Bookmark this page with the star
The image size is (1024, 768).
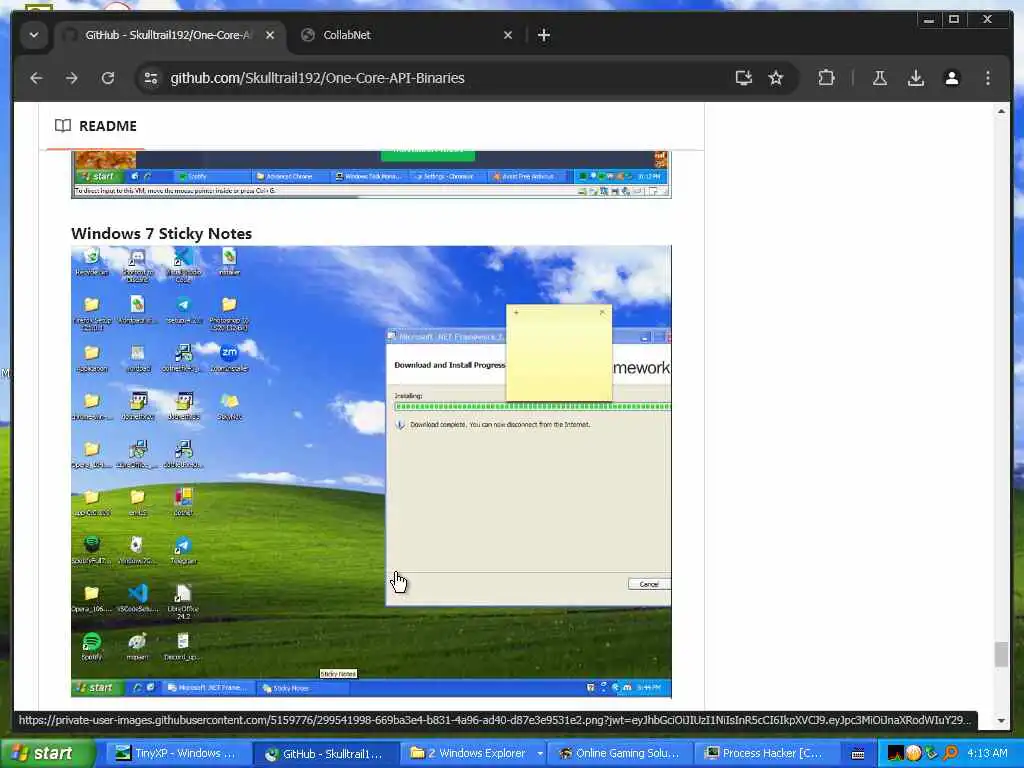[776, 78]
